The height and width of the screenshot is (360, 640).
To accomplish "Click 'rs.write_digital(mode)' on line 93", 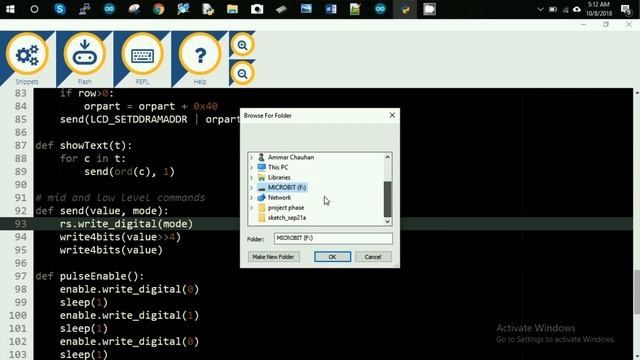I will [126, 224].
